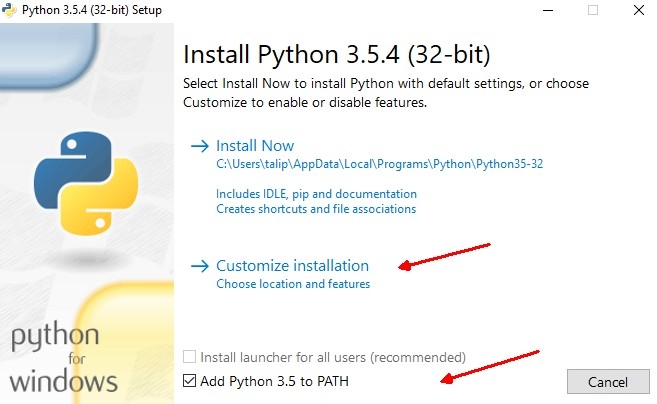The image size is (657, 404).
Task: Click the Python35-32 install path text
Action: [381, 164]
